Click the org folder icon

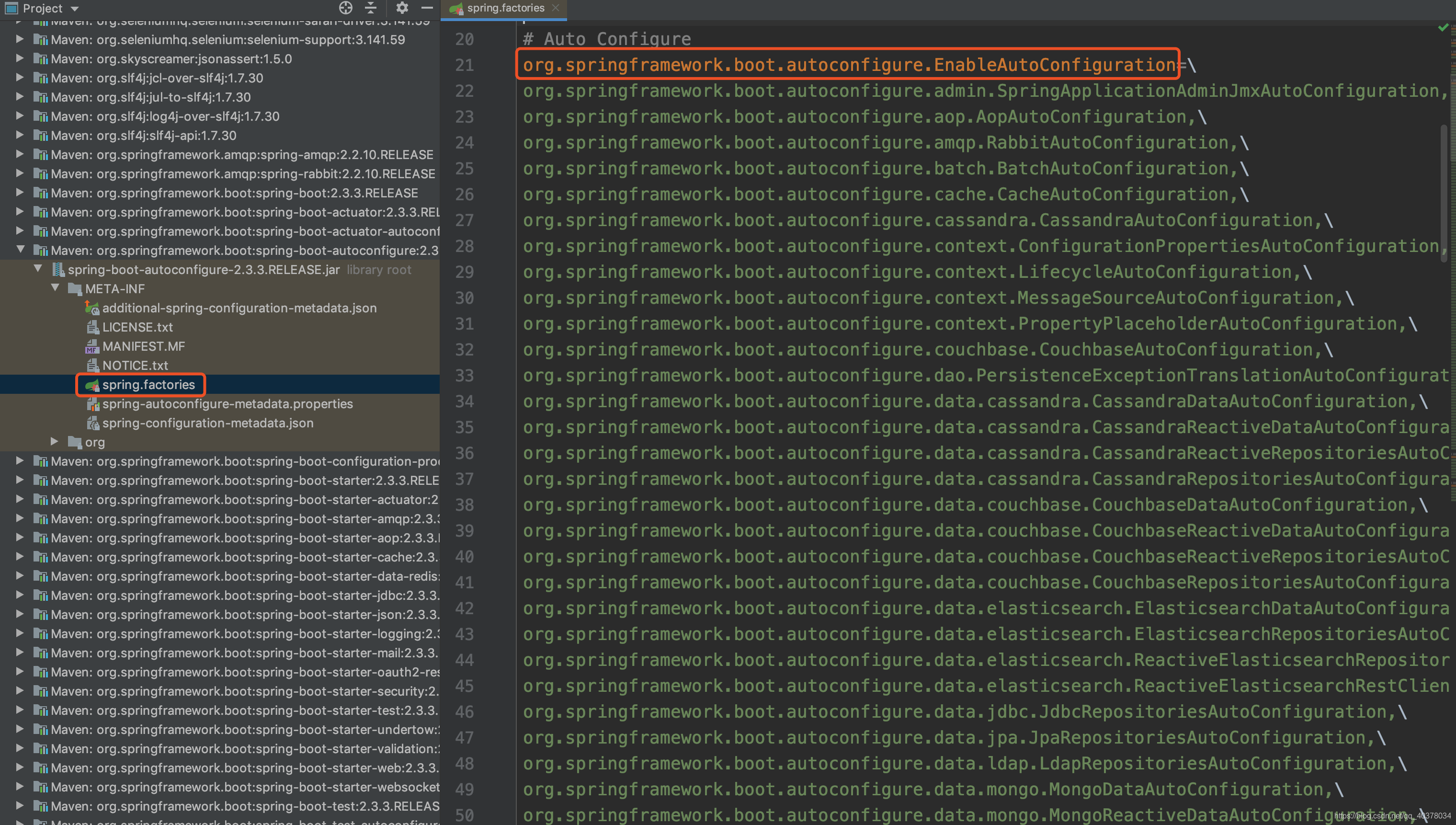click(74, 442)
